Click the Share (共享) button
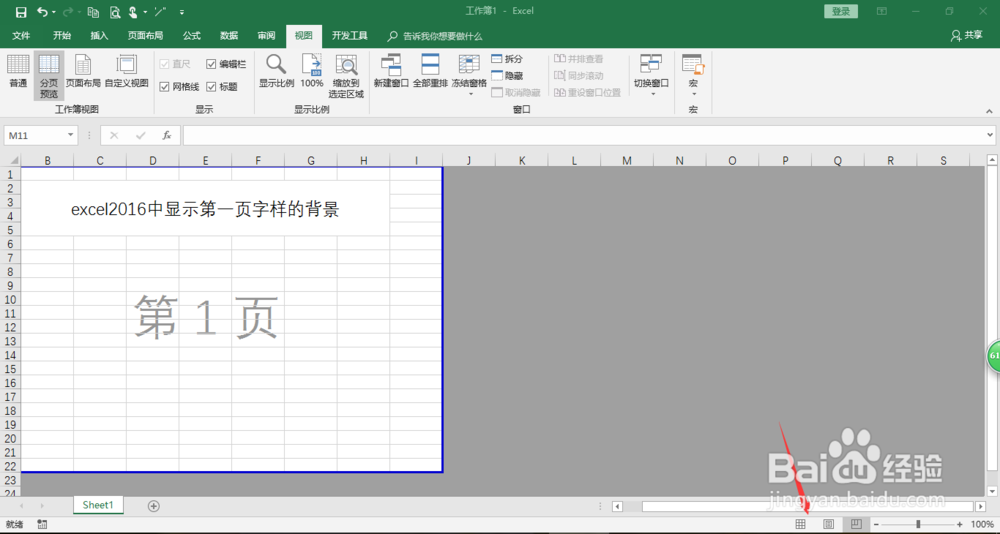This screenshot has height=534, width=1000. 966,36
